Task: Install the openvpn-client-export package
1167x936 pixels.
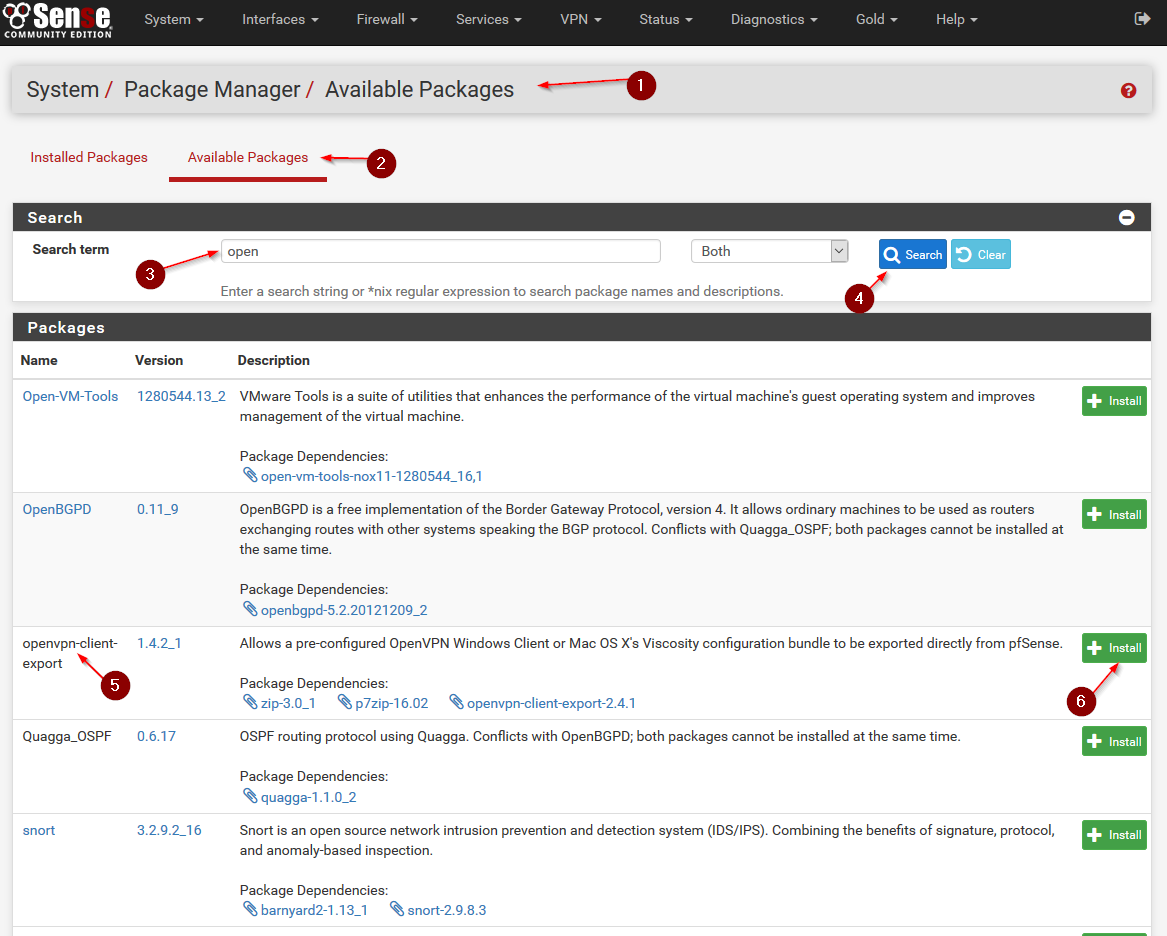Action: tap(1114, 648)
